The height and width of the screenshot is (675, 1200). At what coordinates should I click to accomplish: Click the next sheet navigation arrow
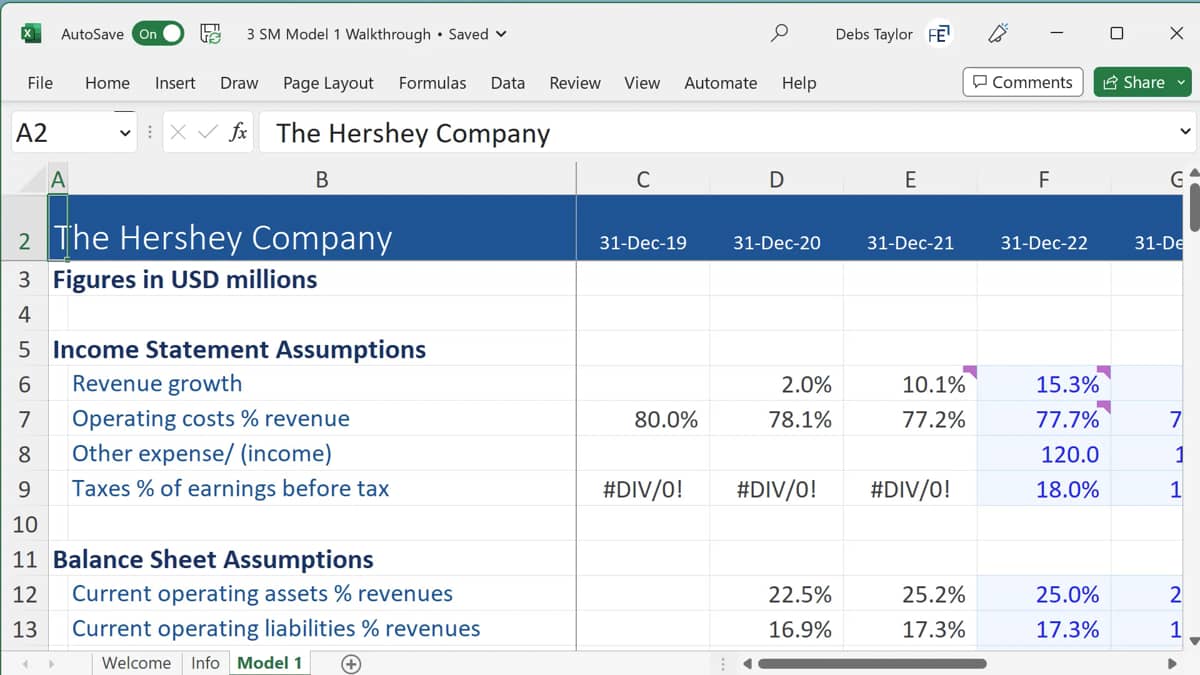pos(51,664)
